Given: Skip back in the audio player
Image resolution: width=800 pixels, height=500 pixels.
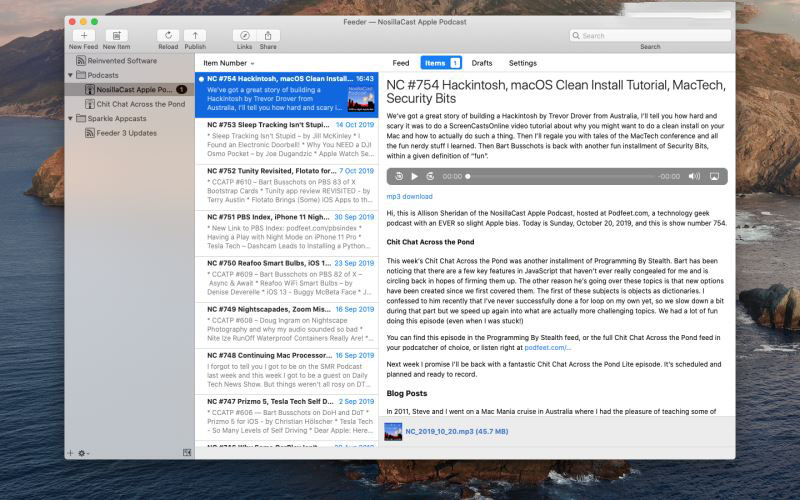Looking at the screenshot, I should [x=399, y=177].
